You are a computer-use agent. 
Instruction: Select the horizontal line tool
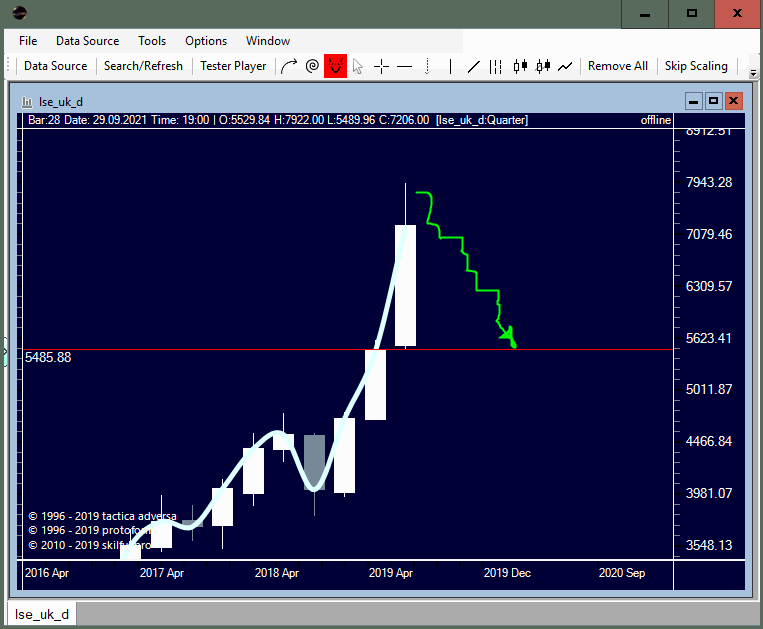[404, 66]
